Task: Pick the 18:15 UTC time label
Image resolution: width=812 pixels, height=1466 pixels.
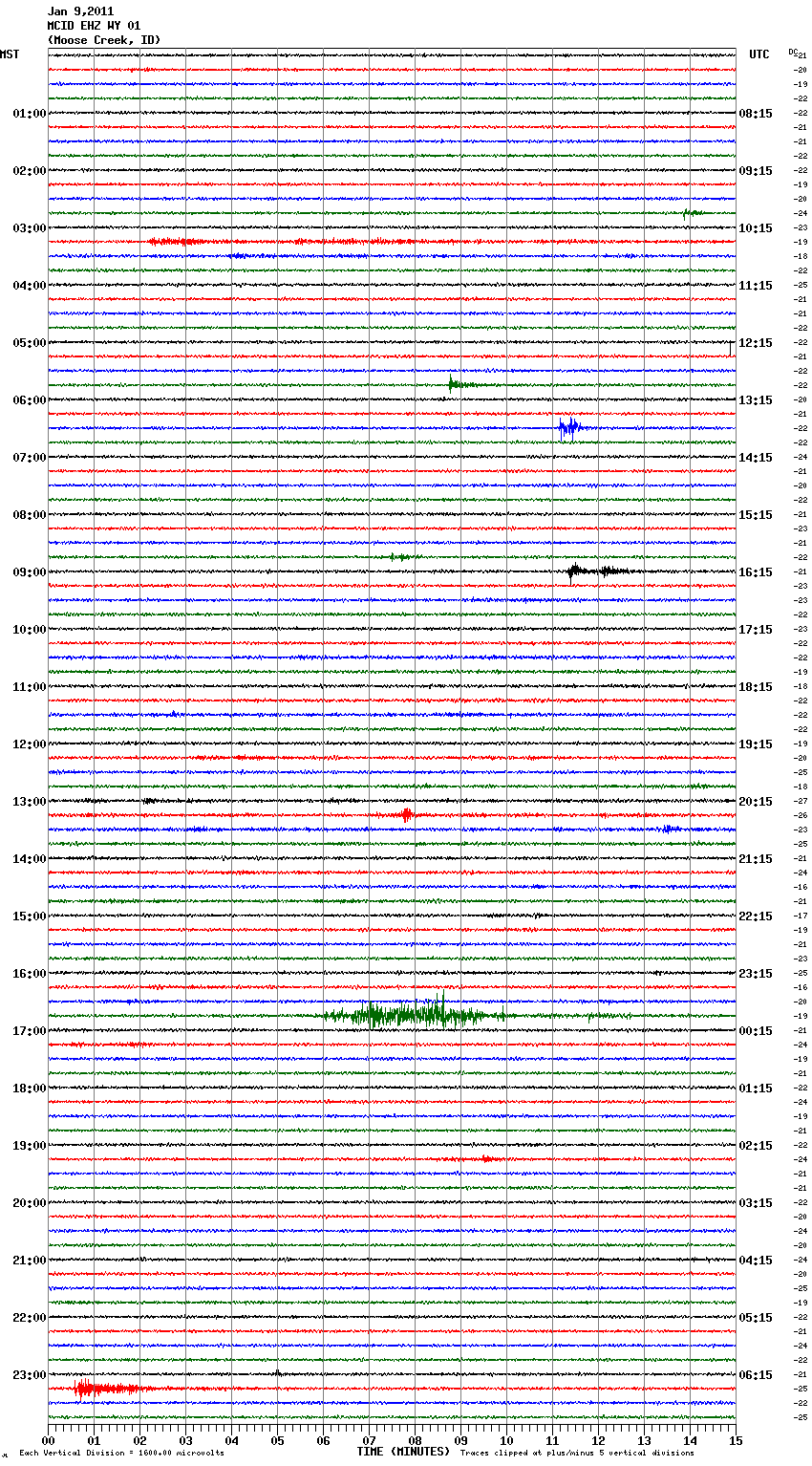Action: (756, 687)
